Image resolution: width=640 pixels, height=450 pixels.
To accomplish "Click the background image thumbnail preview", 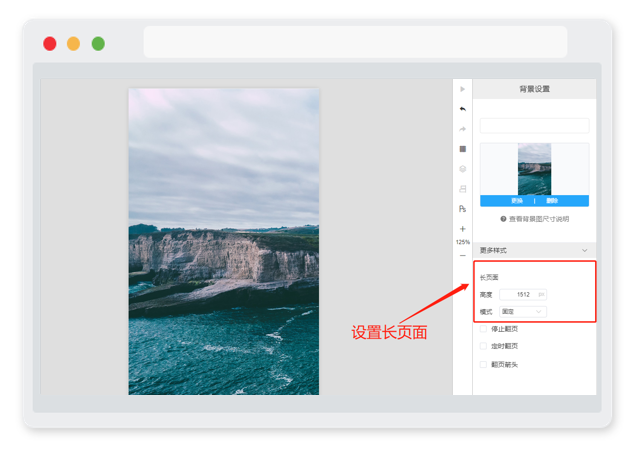I will tap(534, 169).
